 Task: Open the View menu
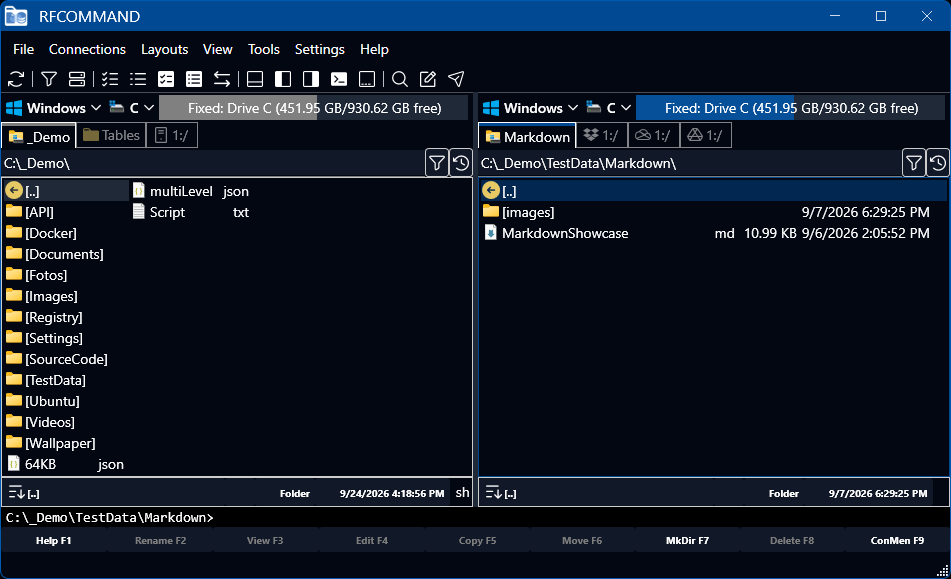click(218, 49)
